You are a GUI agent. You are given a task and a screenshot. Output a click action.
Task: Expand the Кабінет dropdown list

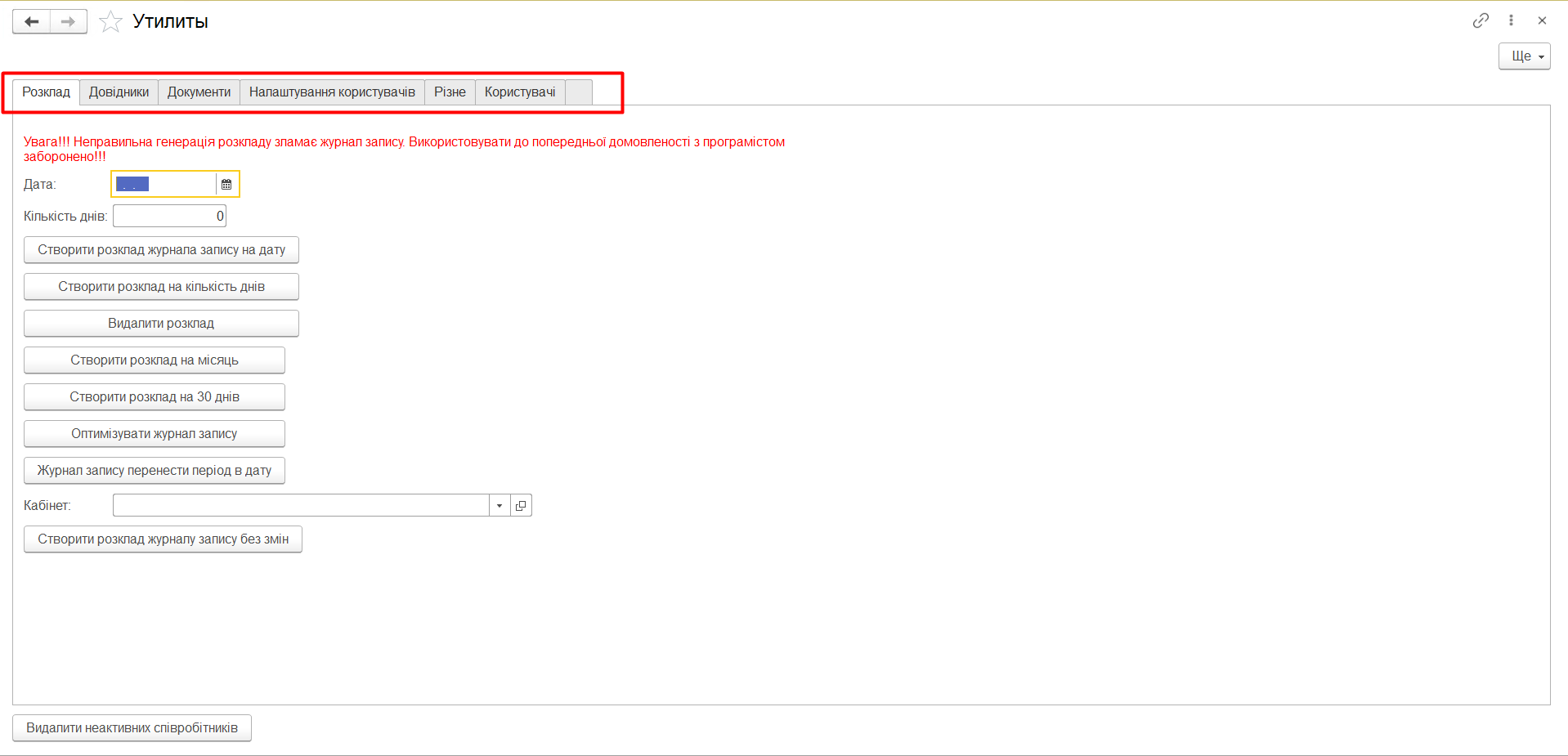pos(500,506)
